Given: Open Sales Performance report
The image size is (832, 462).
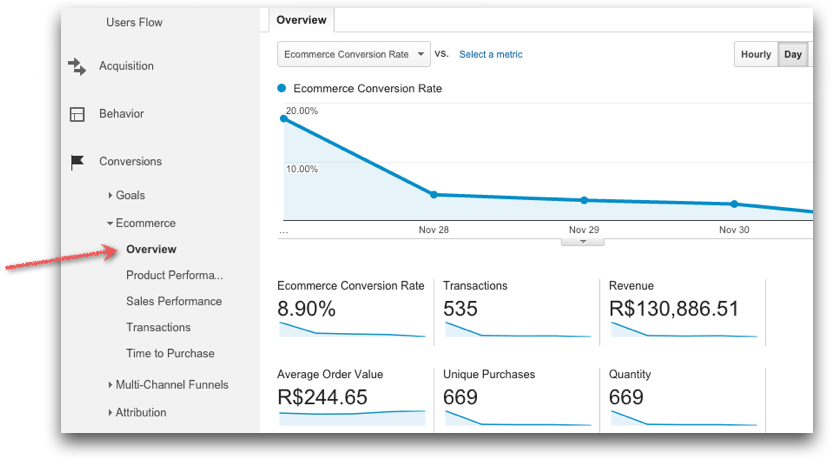Looking at the screenshot, I should 174,301.
